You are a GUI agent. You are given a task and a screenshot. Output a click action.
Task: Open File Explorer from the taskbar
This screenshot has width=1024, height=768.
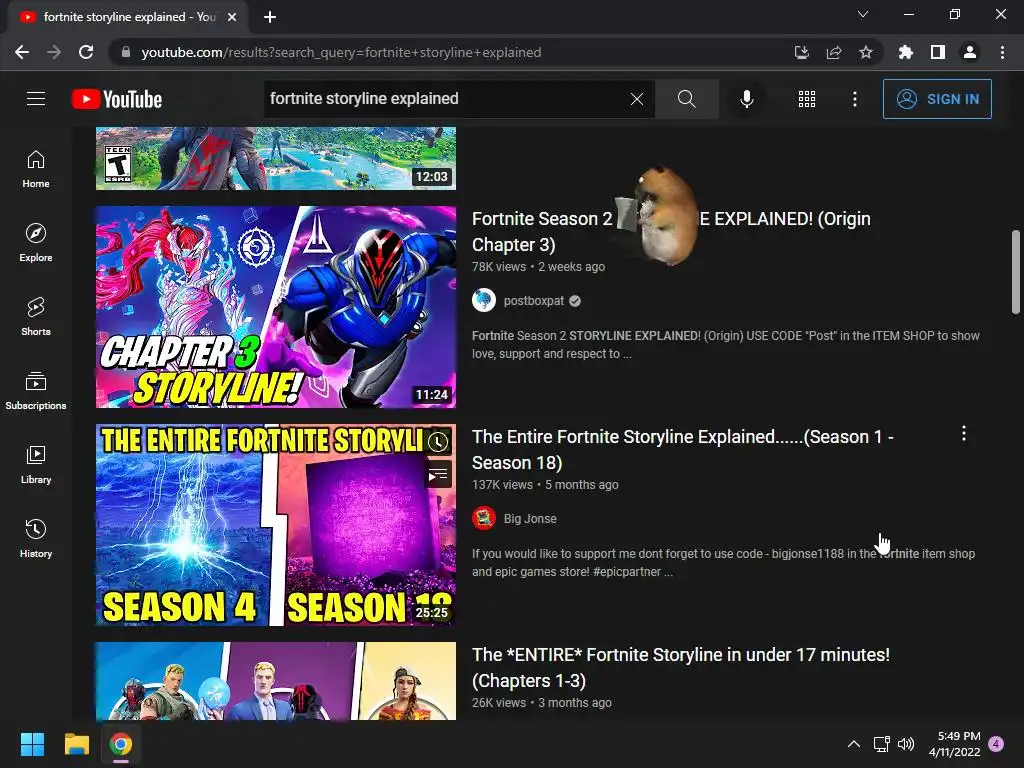[x=76, y=744]
